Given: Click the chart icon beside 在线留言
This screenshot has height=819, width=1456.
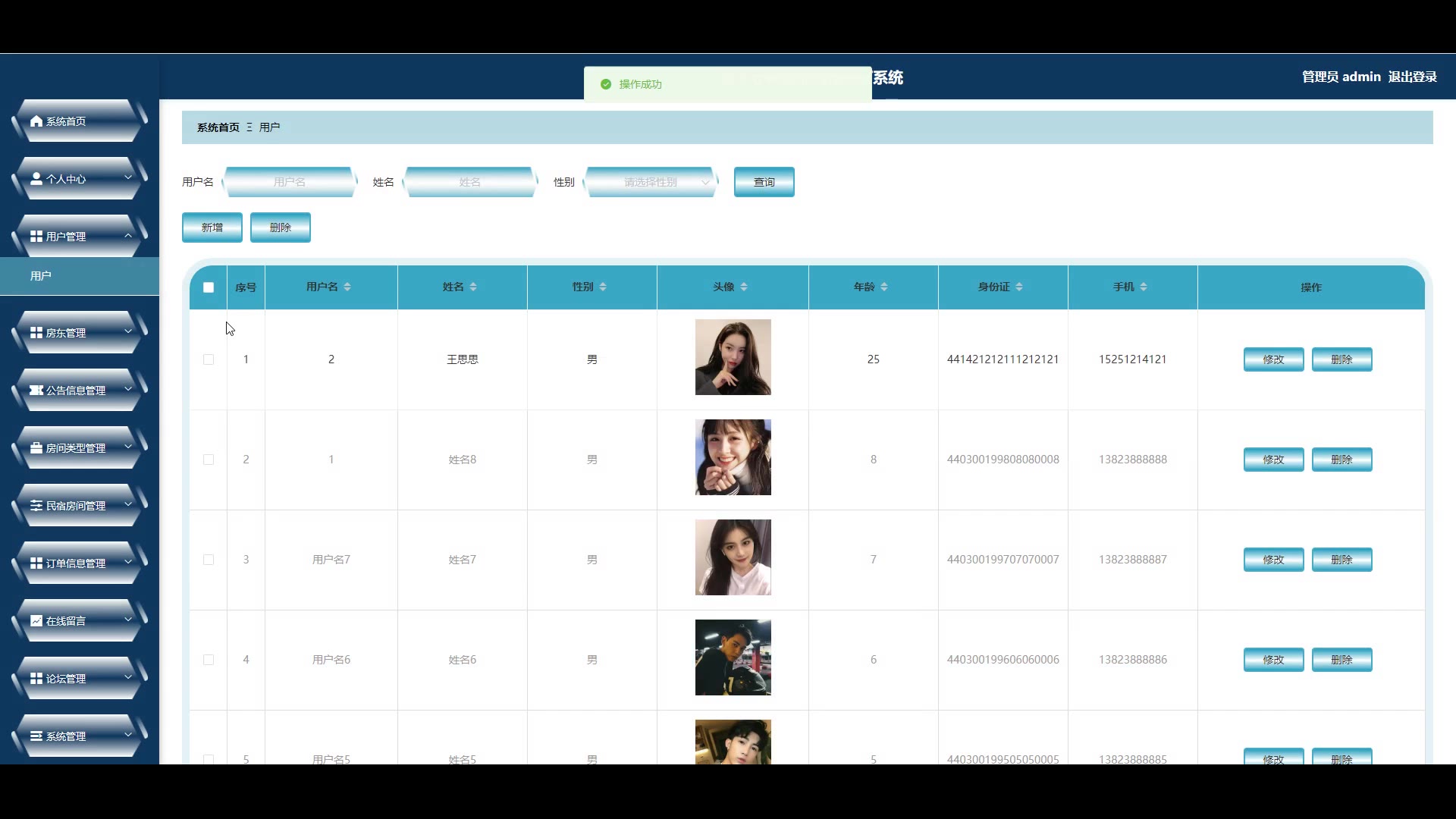Looking at the screenshot, I should point(36,621).
